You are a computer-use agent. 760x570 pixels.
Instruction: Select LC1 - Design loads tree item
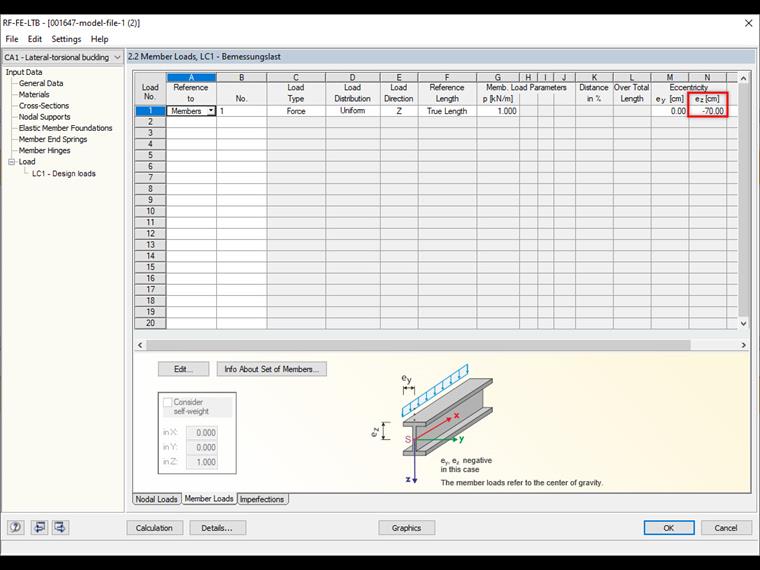click(63, 174)
